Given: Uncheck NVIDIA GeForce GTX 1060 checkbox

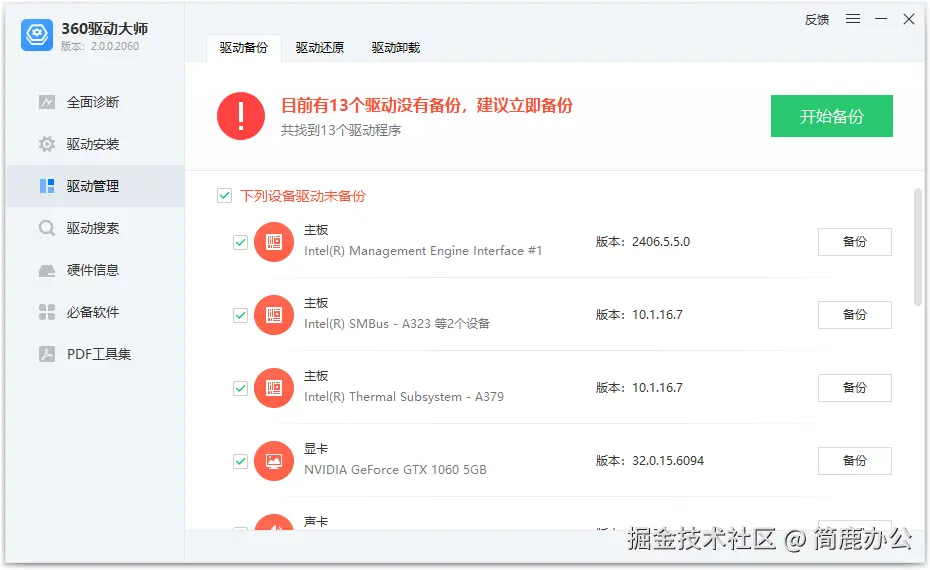Looking at the screenshot, I should click(240, 461).
